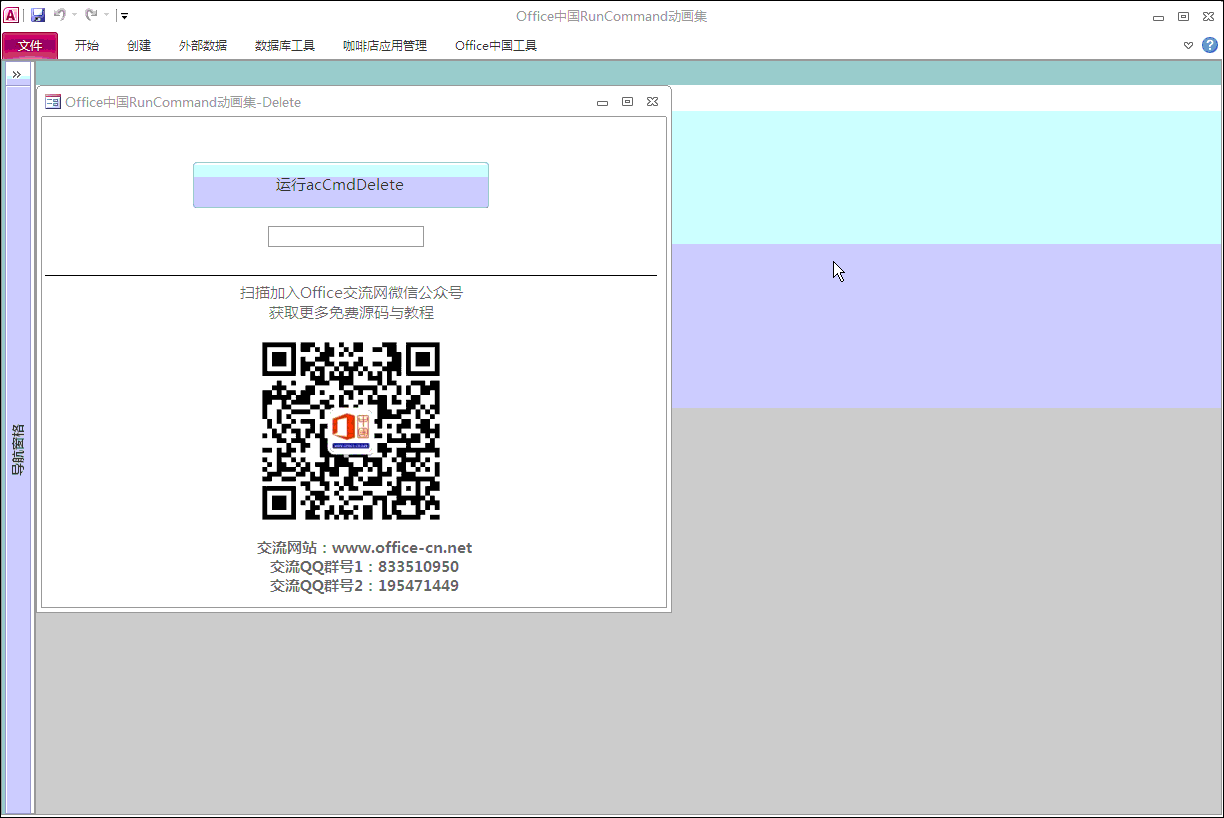Viewport: 1224px width, 818px height.
Task: Expand the navigation pane with » button
Action: point(17,74)
